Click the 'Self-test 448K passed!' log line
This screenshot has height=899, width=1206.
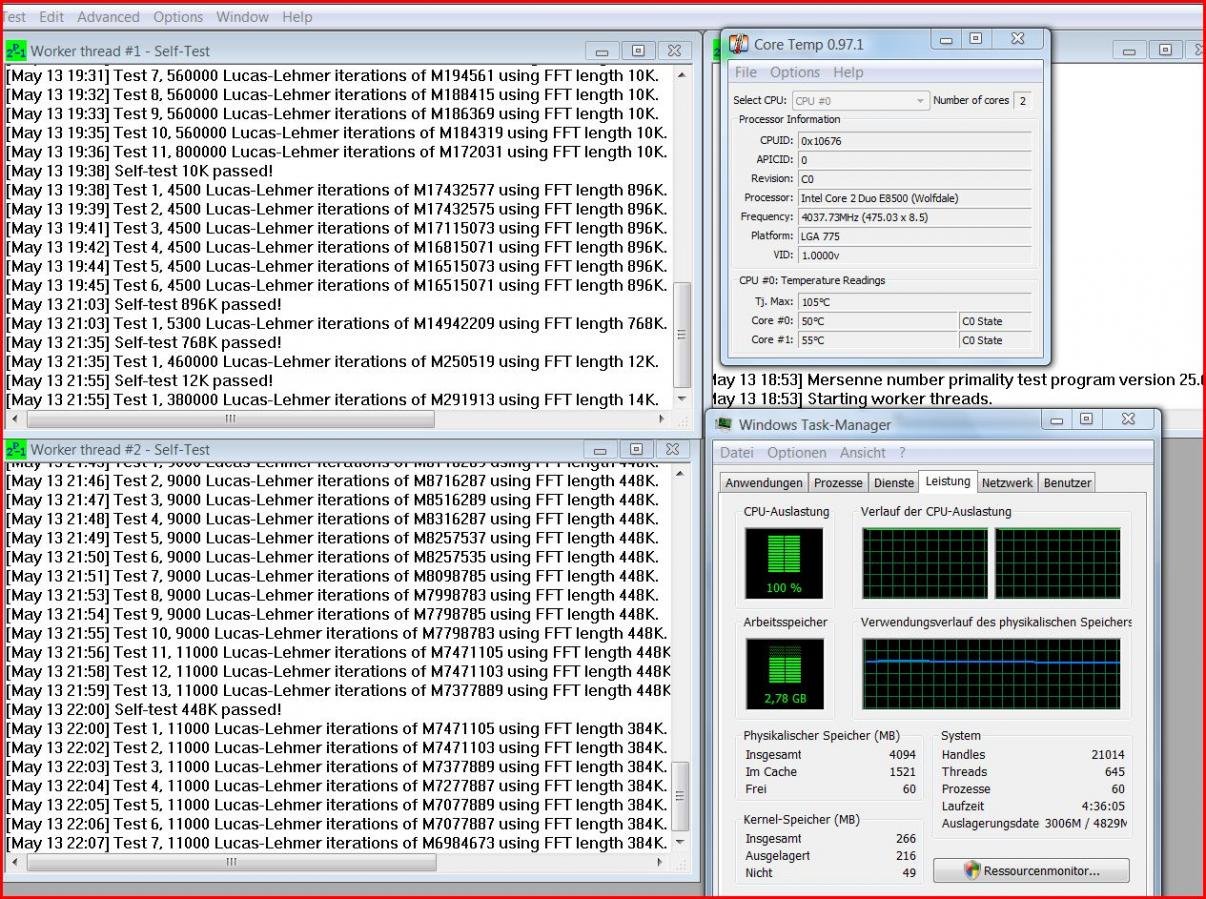pyautogui.click(x=144, y=709)
